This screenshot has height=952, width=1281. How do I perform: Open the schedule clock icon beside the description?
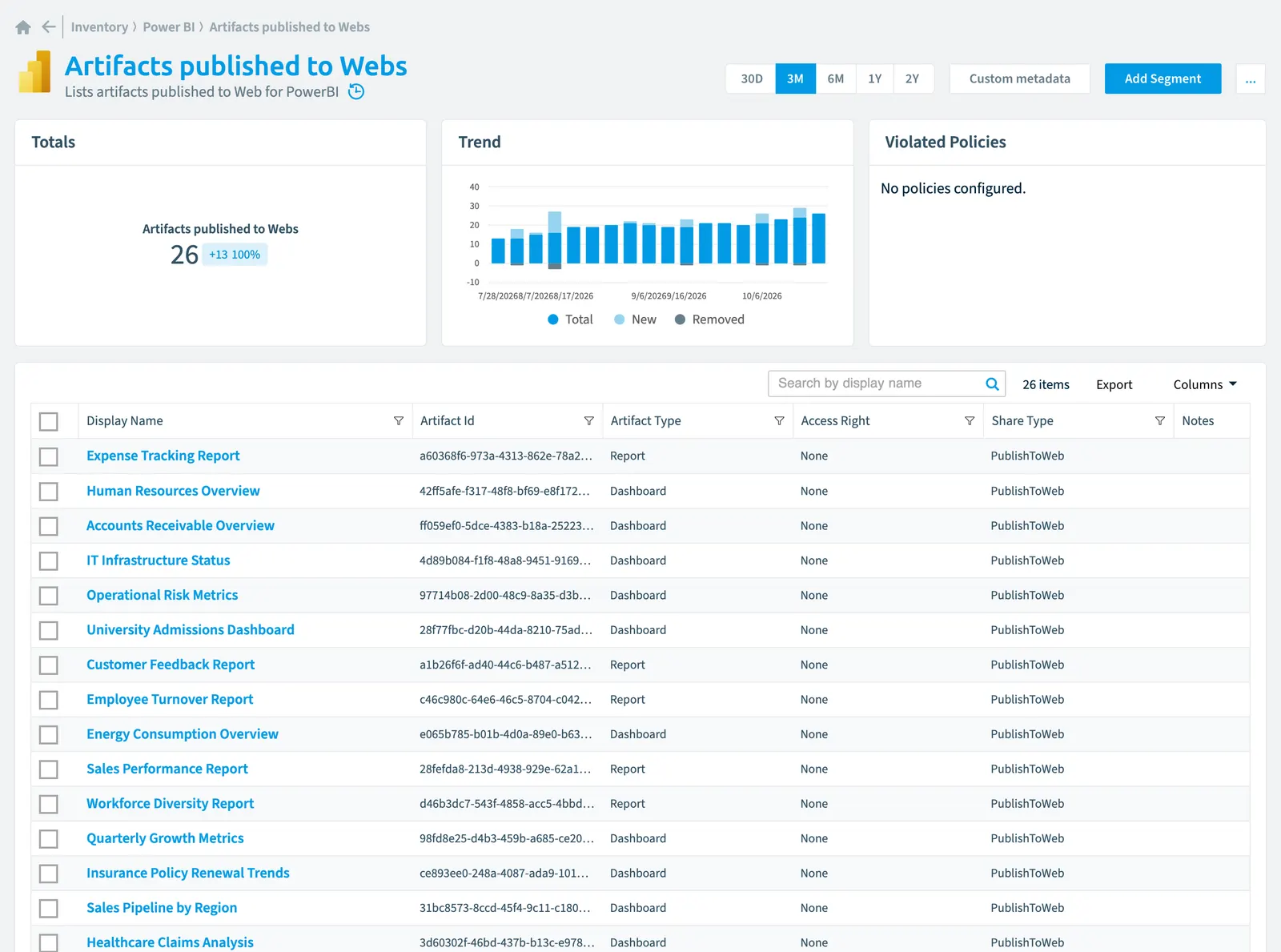coord(356,91)
